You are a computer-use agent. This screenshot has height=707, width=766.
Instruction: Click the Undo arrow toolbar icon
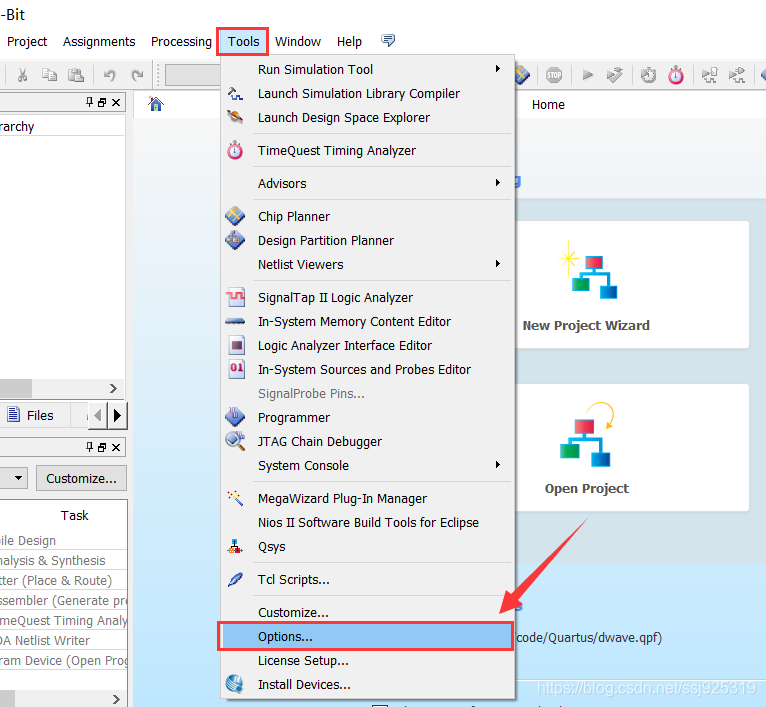109,75
